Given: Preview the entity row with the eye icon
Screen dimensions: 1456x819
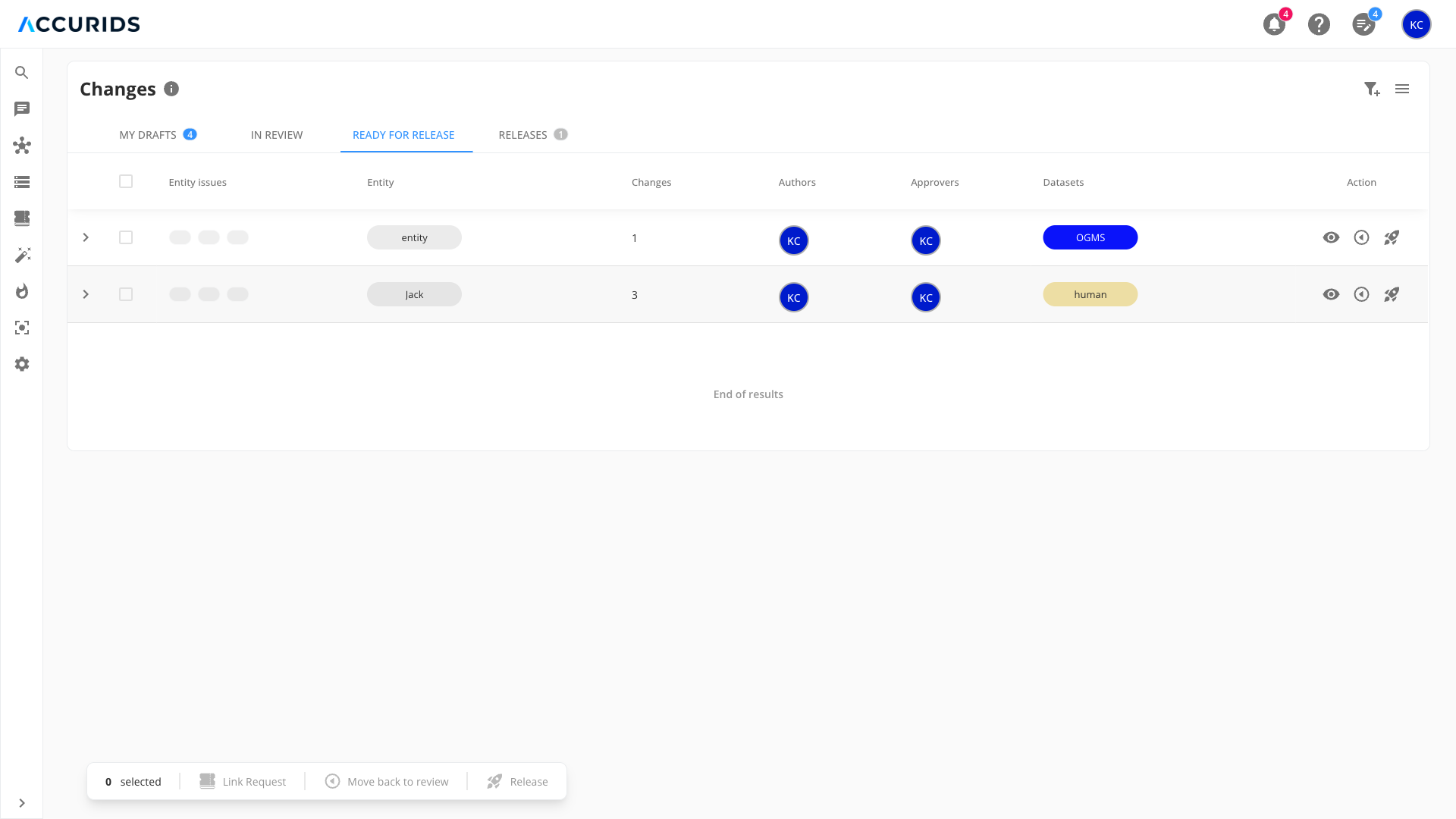Looking at the screenshot, I should 1332,237.
